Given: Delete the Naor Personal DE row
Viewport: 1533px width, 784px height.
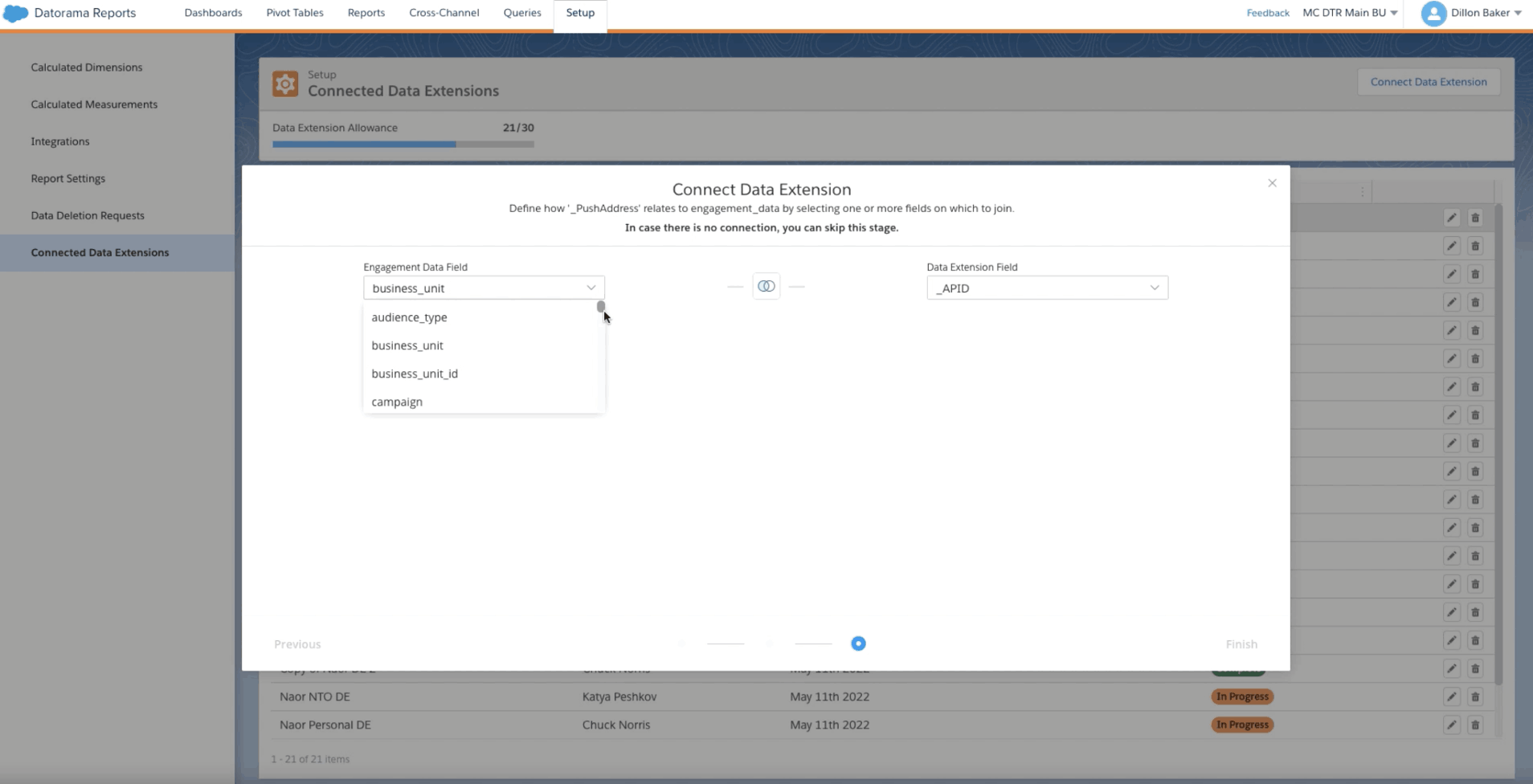Looking at the screenshot, I should point(1475,725).
